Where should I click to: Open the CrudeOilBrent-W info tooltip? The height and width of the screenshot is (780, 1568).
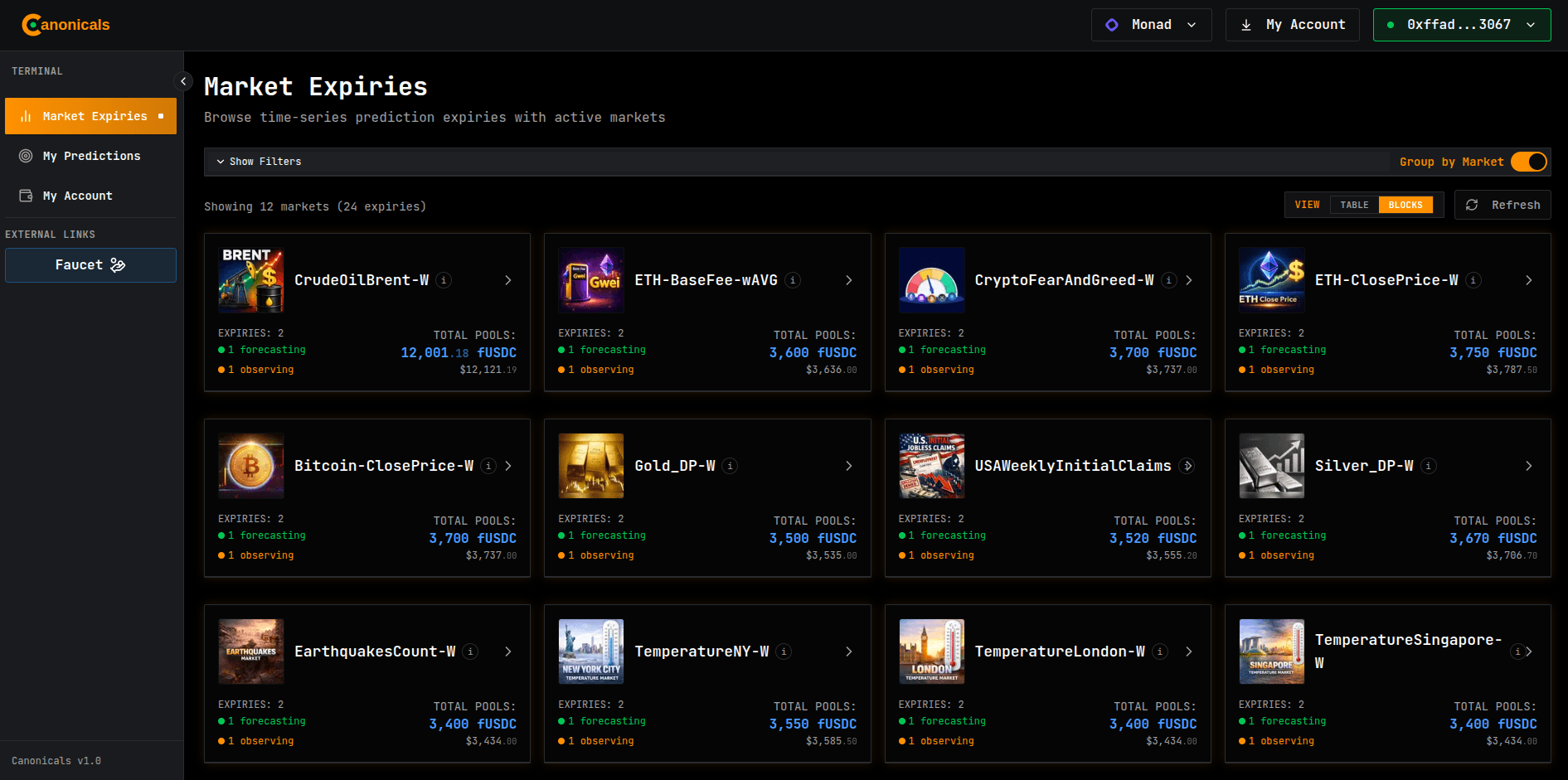click(x=444, y=280)
